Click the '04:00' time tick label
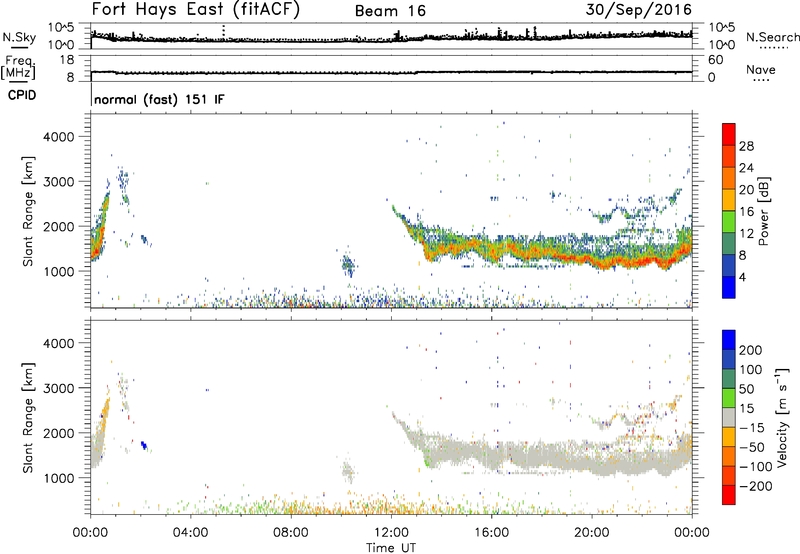Viewport: 800px width, 554px height. pos(191,532)
